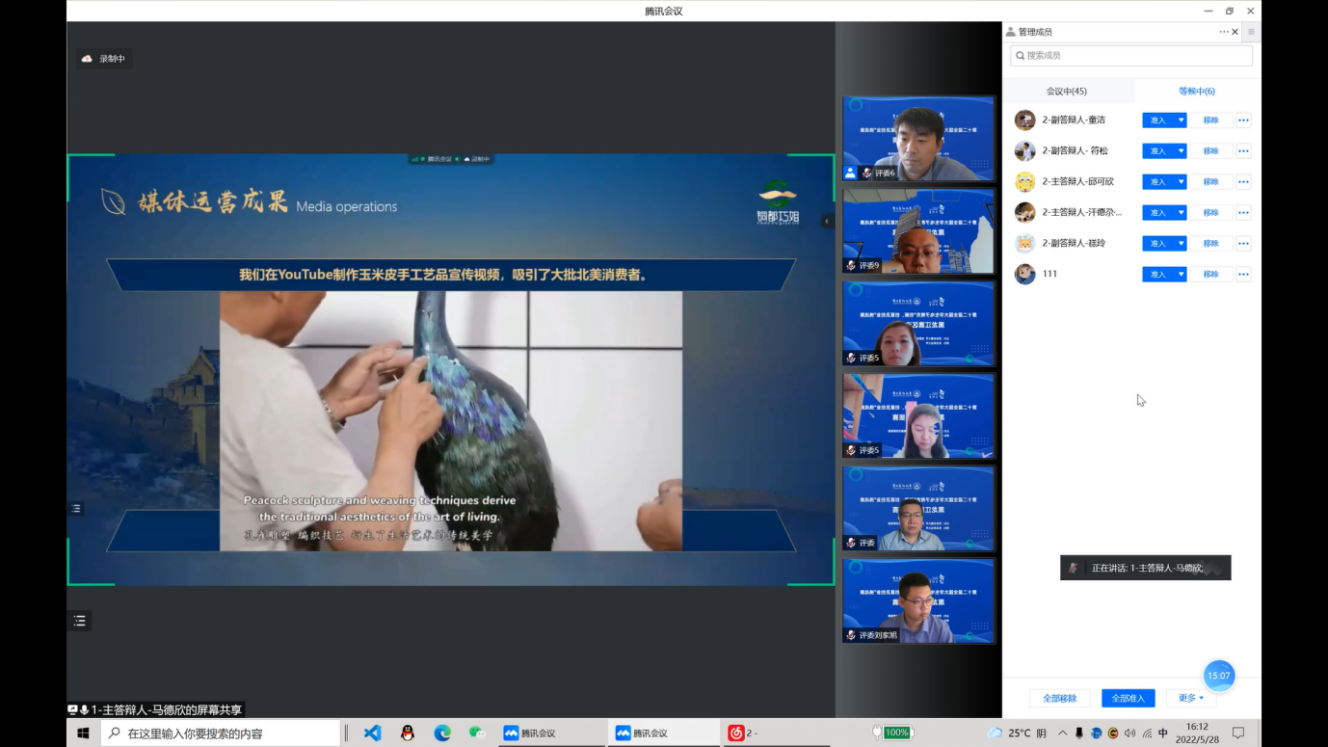
Task: Collapse the video strip using the side arrow
Action: [827, 221]
